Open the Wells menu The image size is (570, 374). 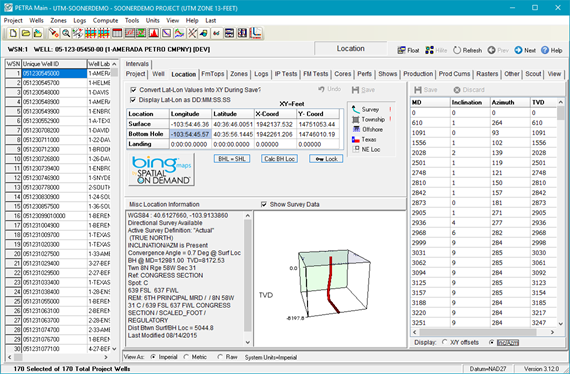coord(36,20)
